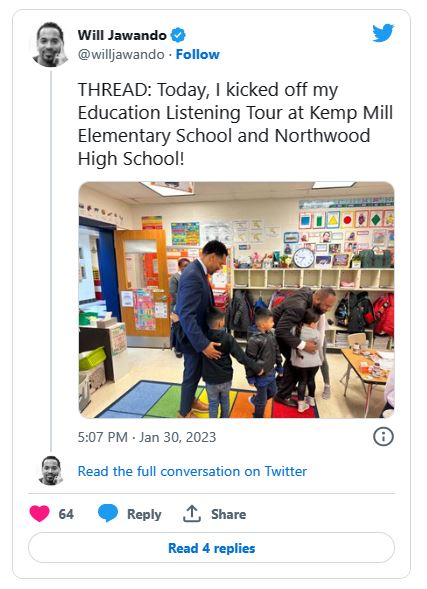Click the 5:07 PM Jan 30, 2023 timestamp

click(x=147, y=437)
